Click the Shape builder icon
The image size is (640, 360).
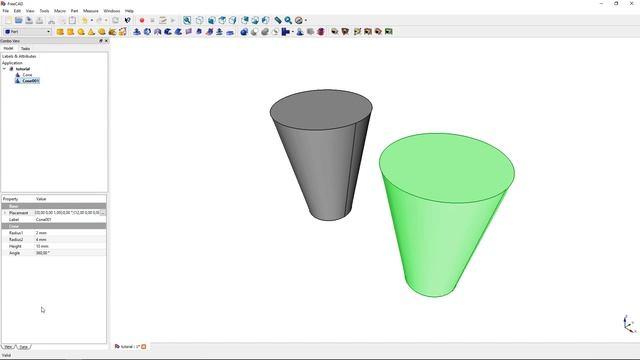(x=122, y=31)
